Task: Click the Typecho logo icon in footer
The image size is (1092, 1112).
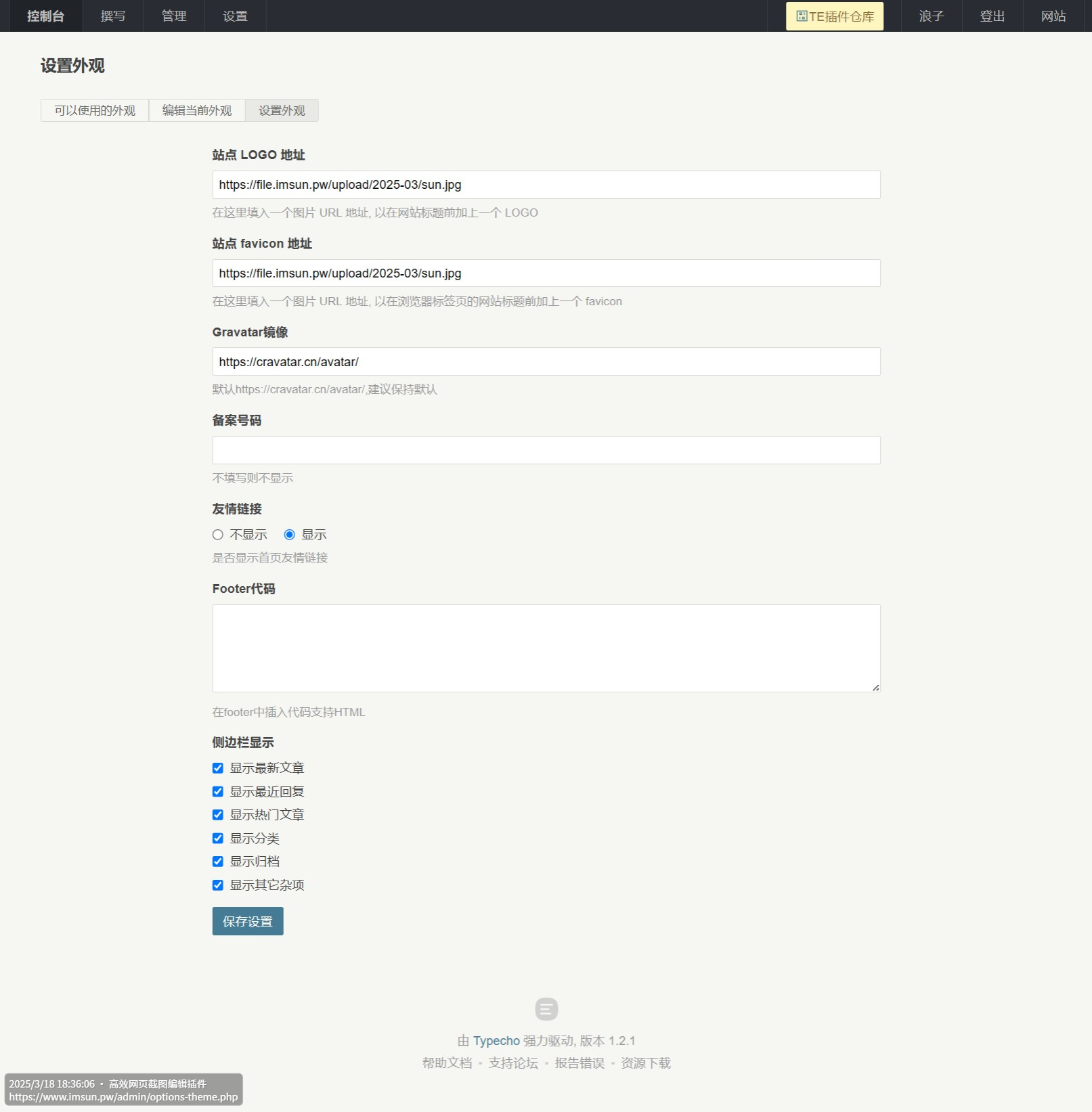Action: (546, 1008)
